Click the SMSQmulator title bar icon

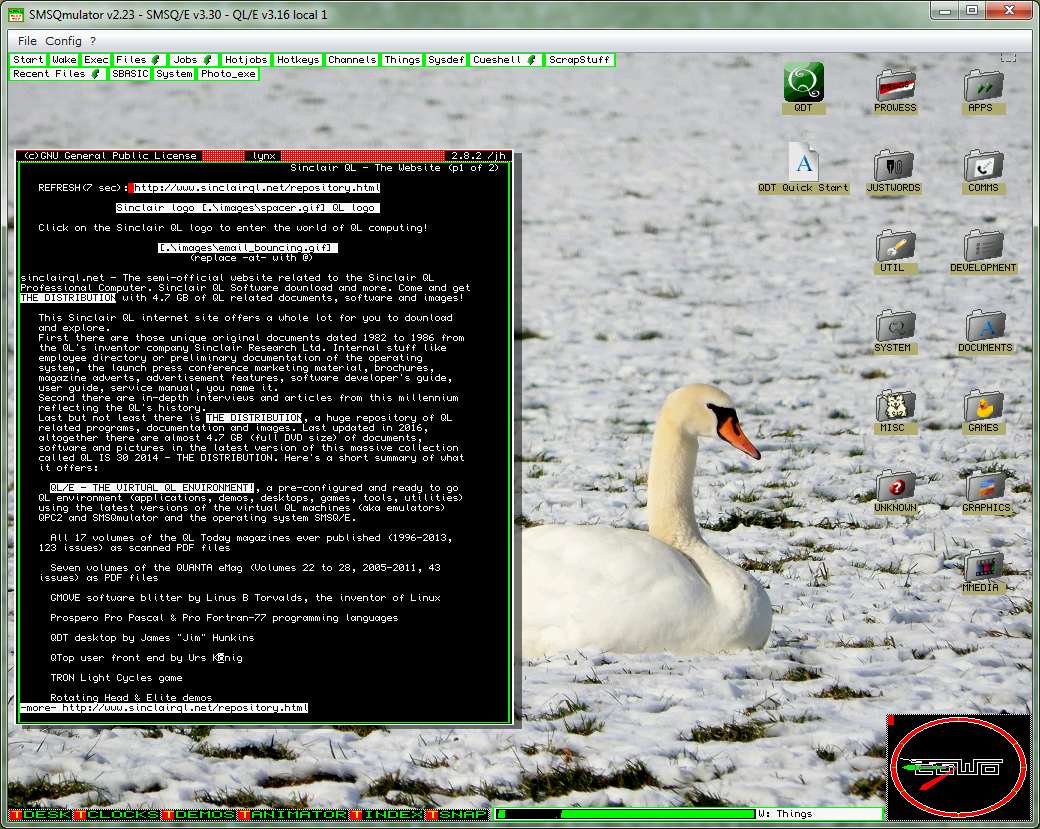pos(17,15)
